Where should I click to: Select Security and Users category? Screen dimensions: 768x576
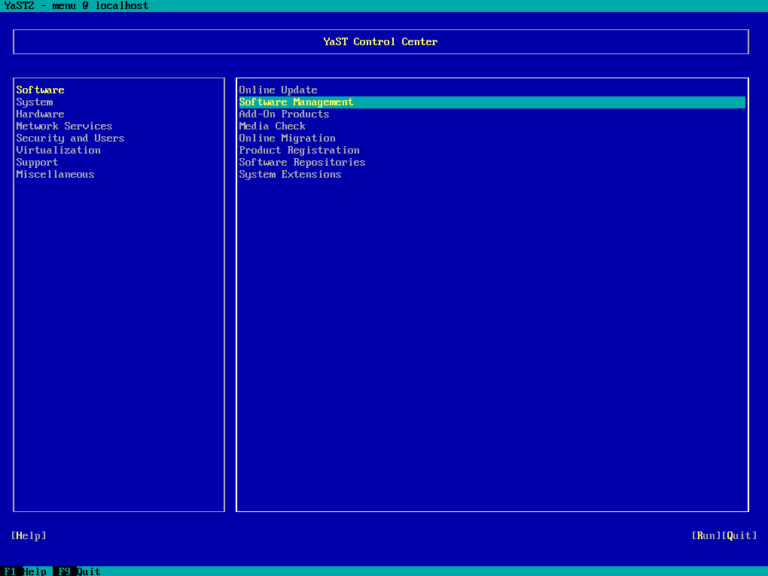70,138
